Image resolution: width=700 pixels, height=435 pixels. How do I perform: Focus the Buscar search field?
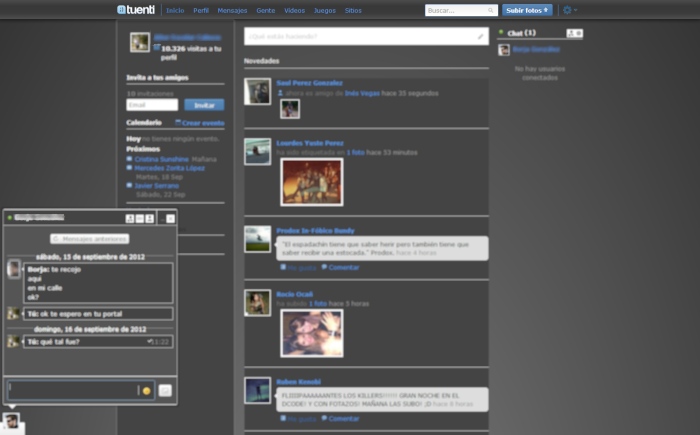[x=461, y=10]
